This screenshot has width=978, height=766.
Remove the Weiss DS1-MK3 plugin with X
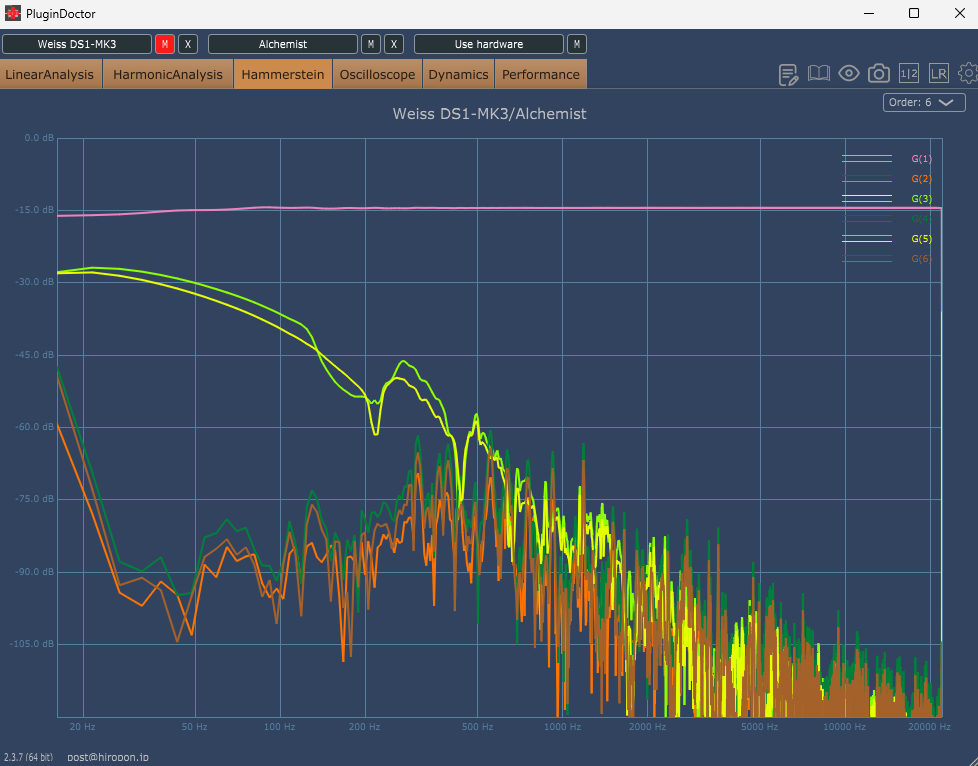click(x=188, y=44)
